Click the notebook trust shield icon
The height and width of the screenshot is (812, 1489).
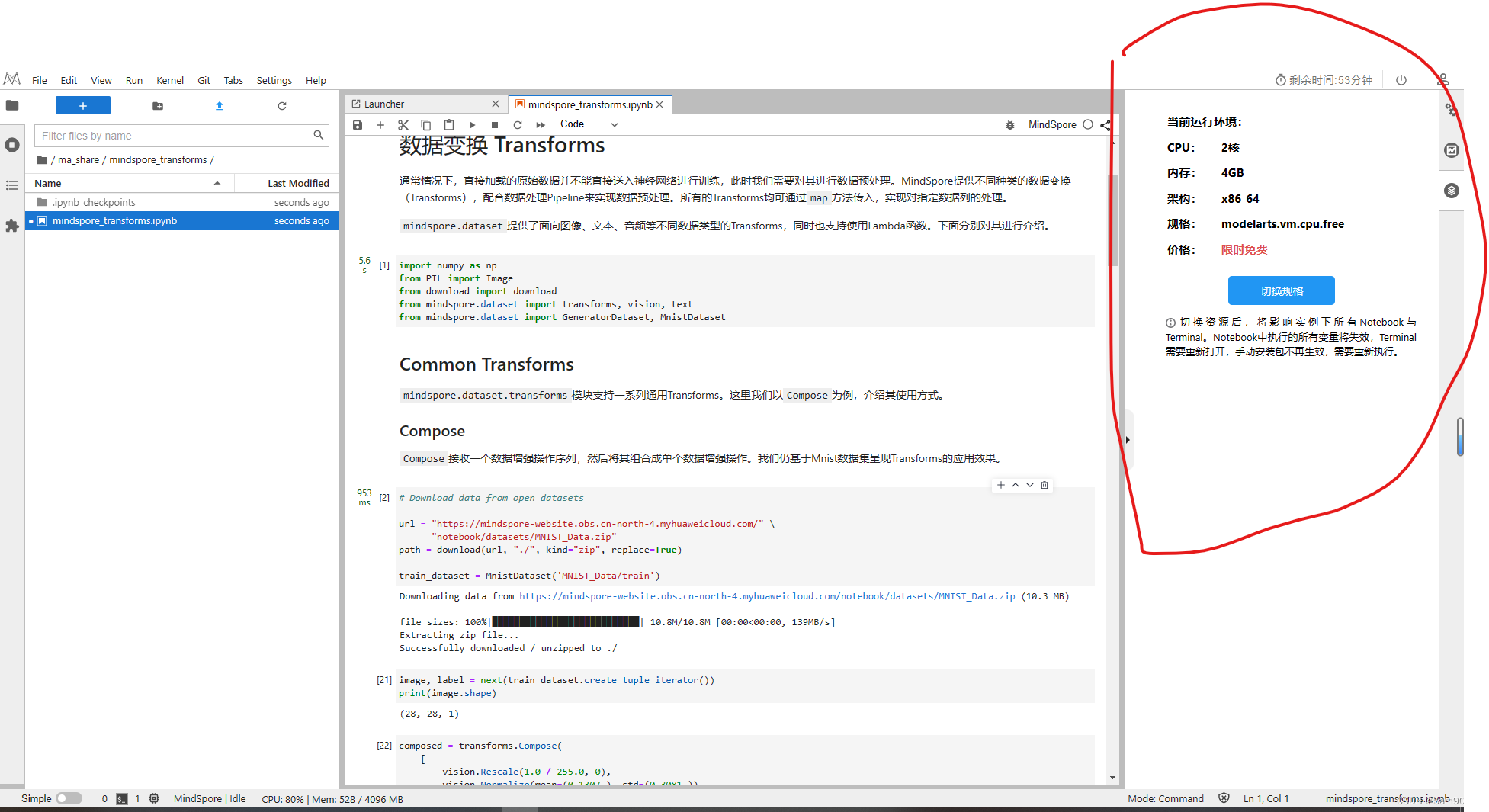[x=1224, y=798]
